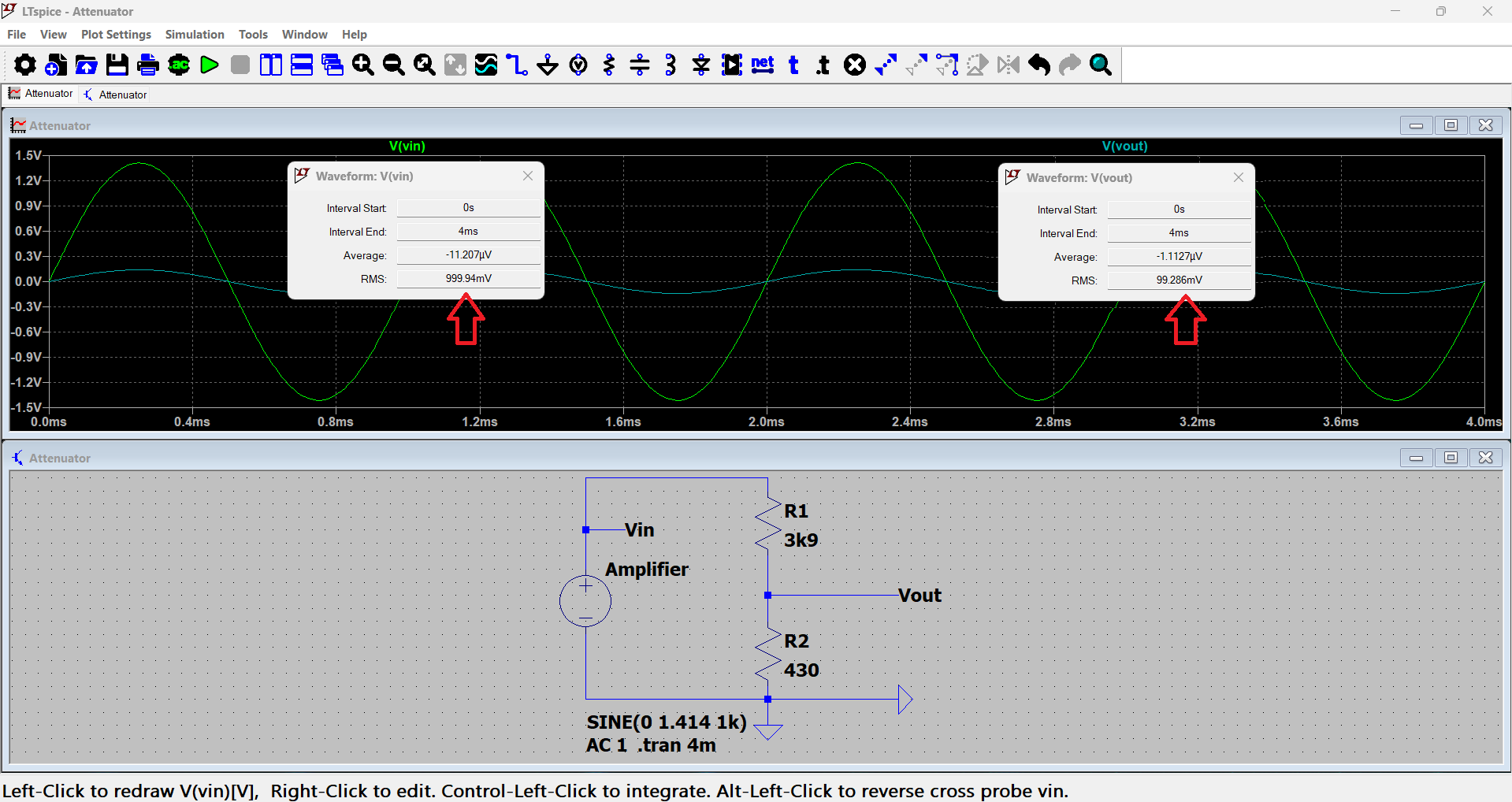The height and width of the screenshot is (802, 1512).
Task: Click the Vin net label
Action: click(x=639, y=530)
